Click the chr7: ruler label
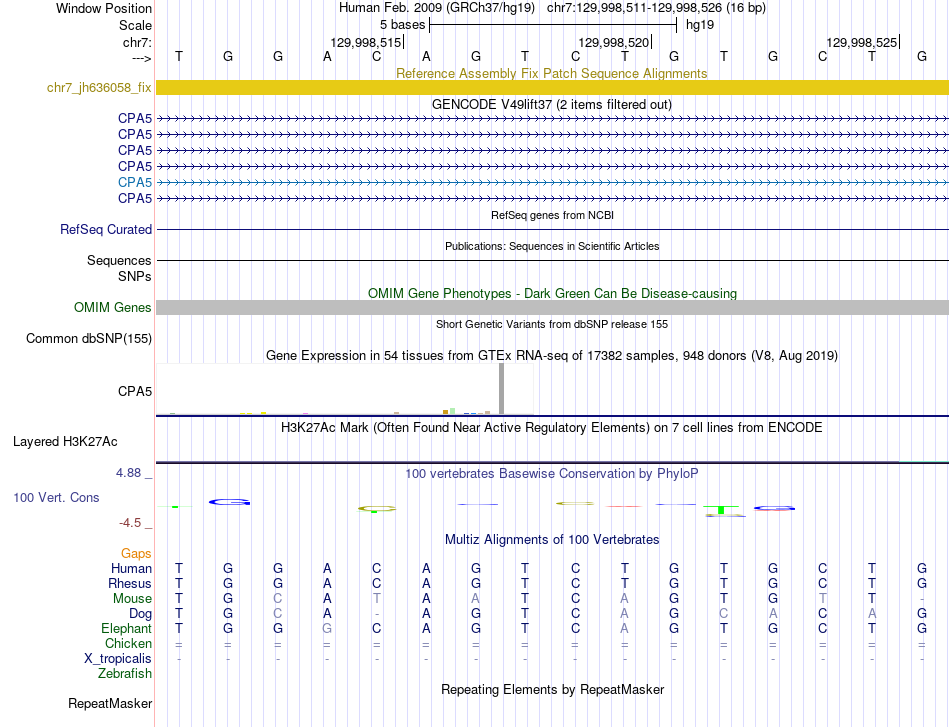The height and width of the screenshot is (727, 950). point(137,42)
